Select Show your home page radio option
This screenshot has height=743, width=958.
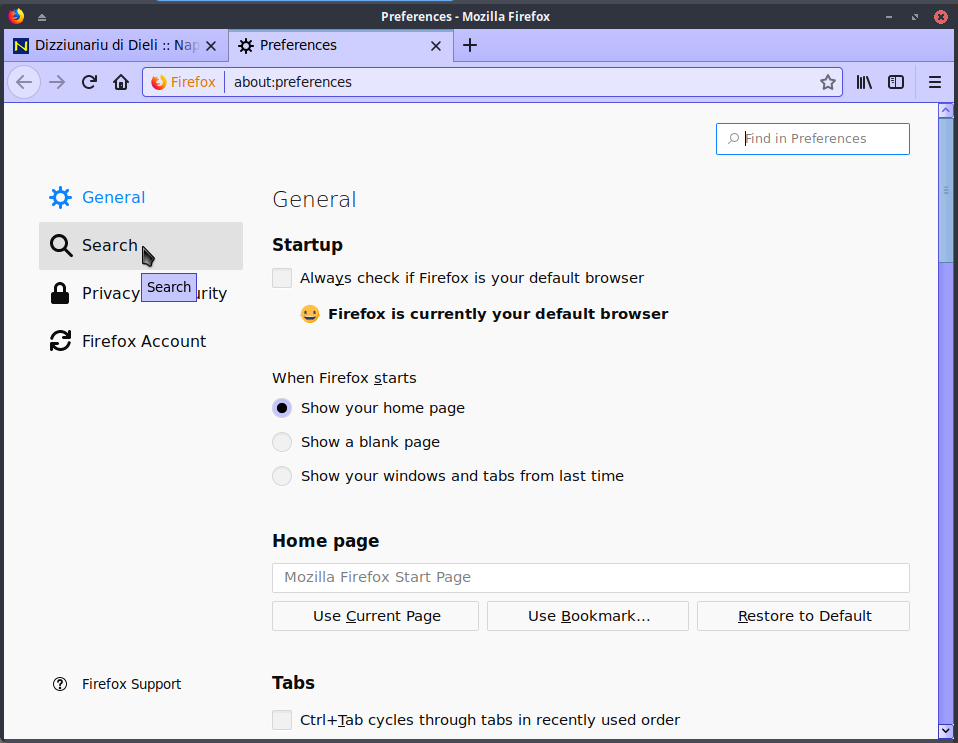pyautogui.click(x=282, y=408)
